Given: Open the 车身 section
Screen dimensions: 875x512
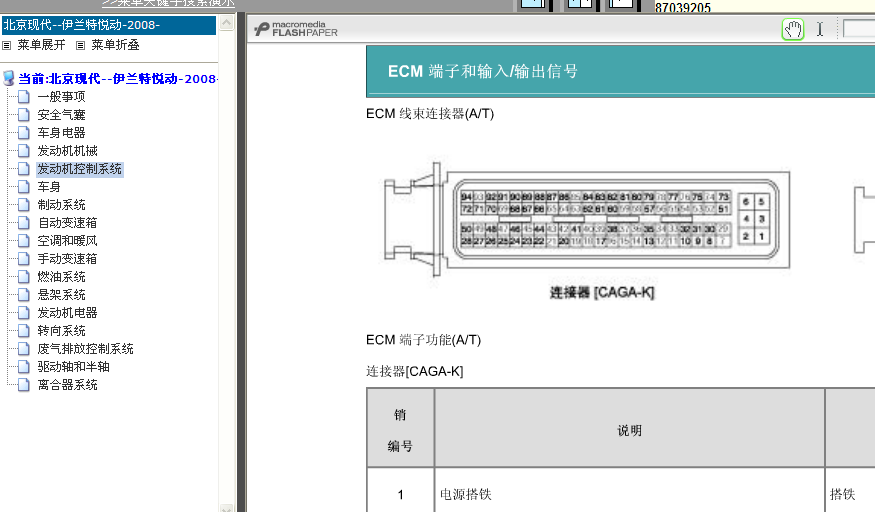Looking at the screenshot, I should 49,187.
